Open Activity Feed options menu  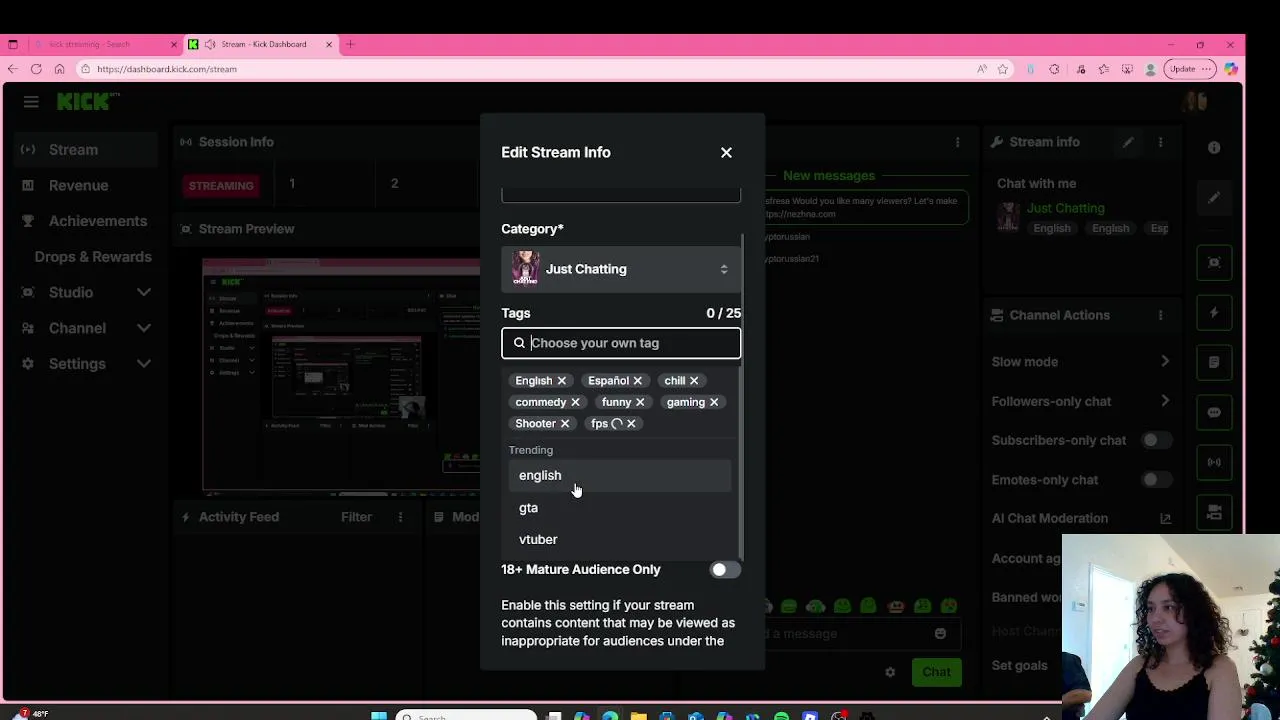coord(400,517)
